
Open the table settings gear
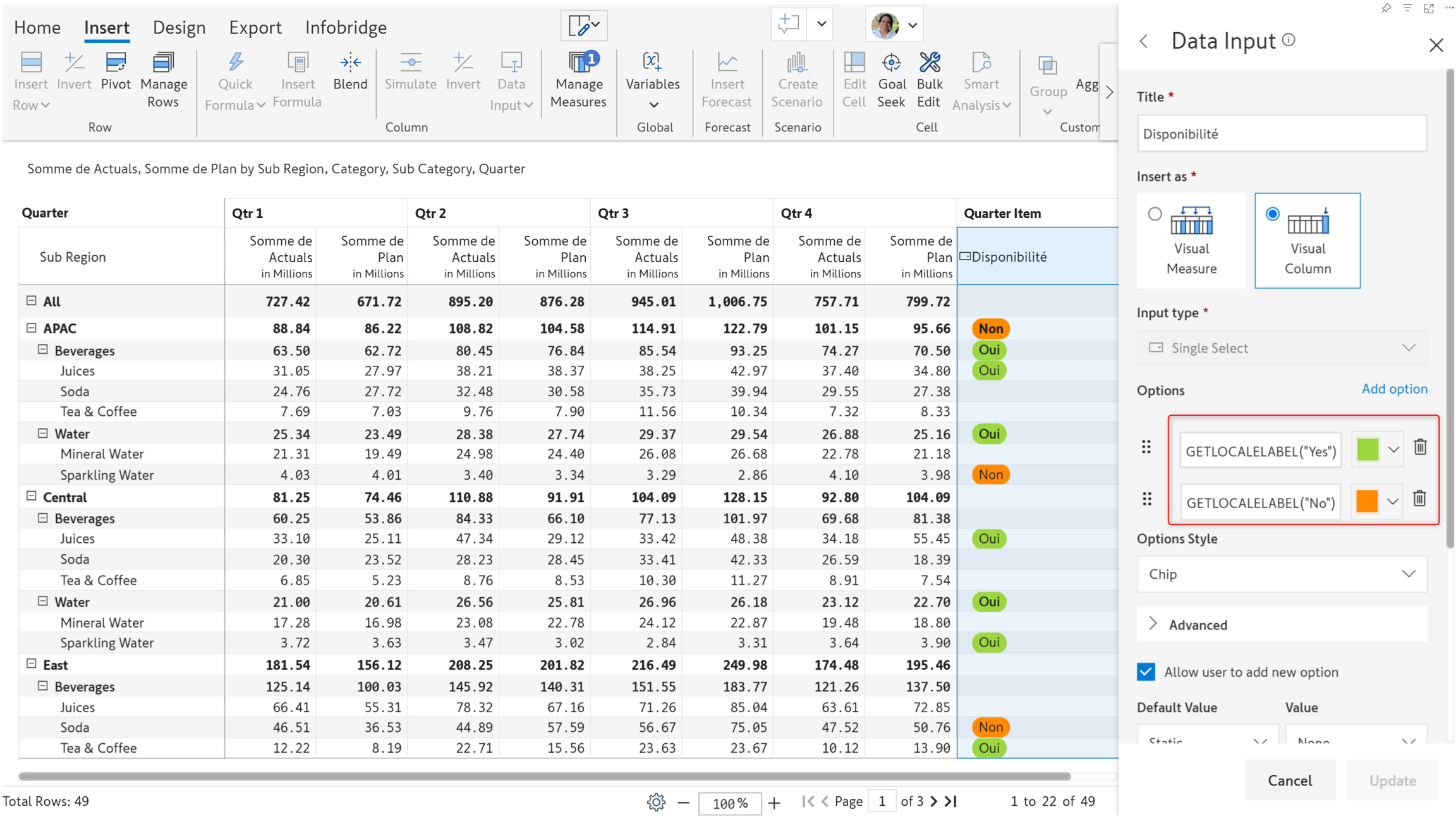click(656, 802)
